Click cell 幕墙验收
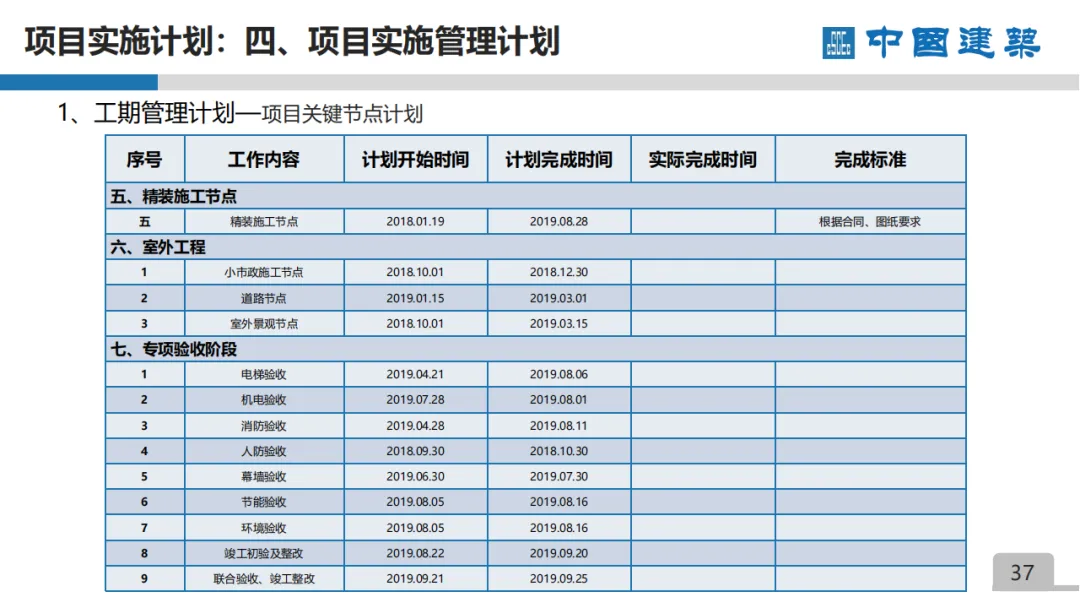Image resolution: width=1080 pixels, height=608 pixels. click(264, 476)
